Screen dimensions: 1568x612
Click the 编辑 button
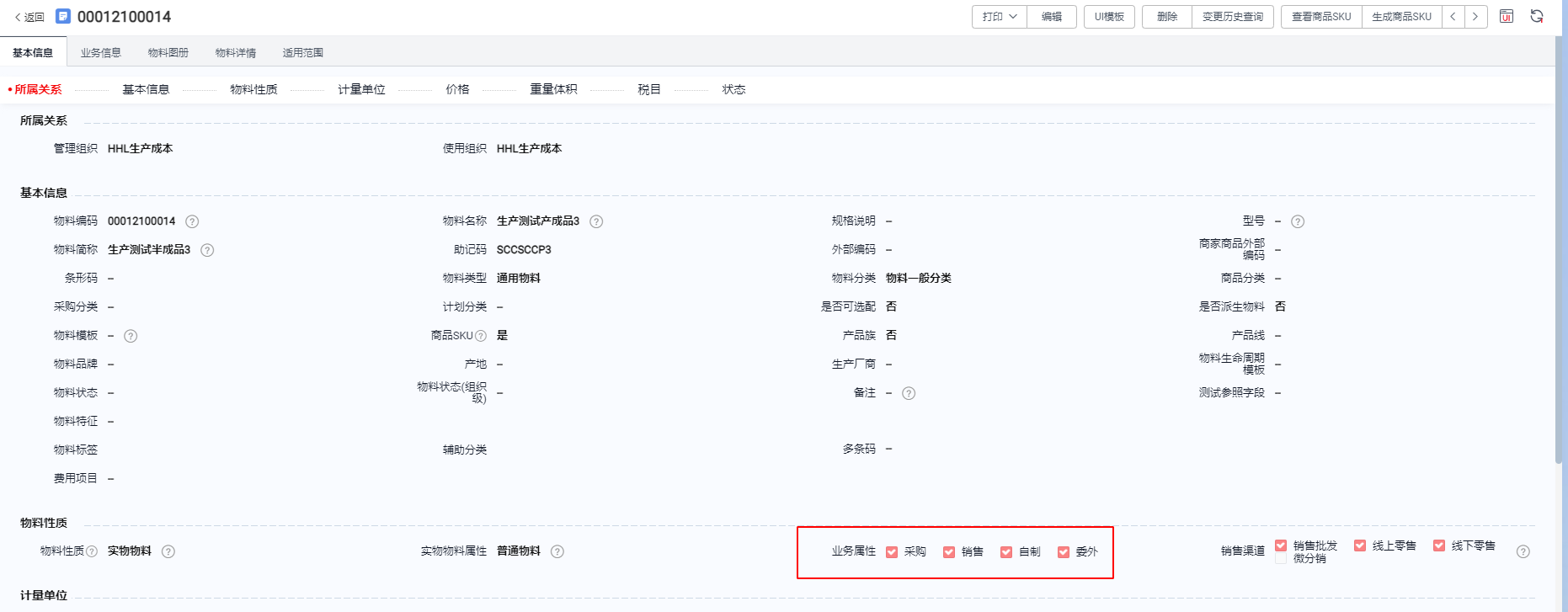pos(1052,17)
